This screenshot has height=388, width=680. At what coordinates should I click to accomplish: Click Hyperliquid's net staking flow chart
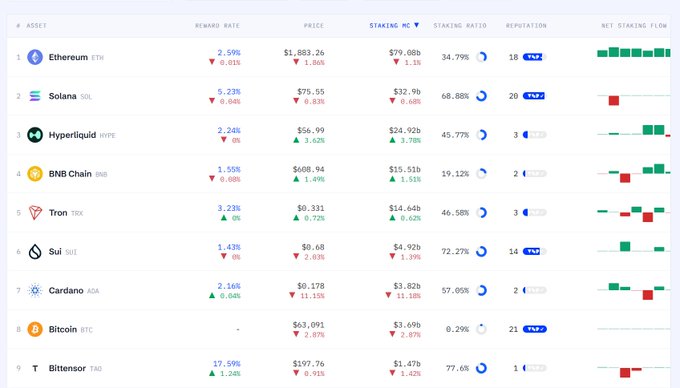tap(634, 130)
